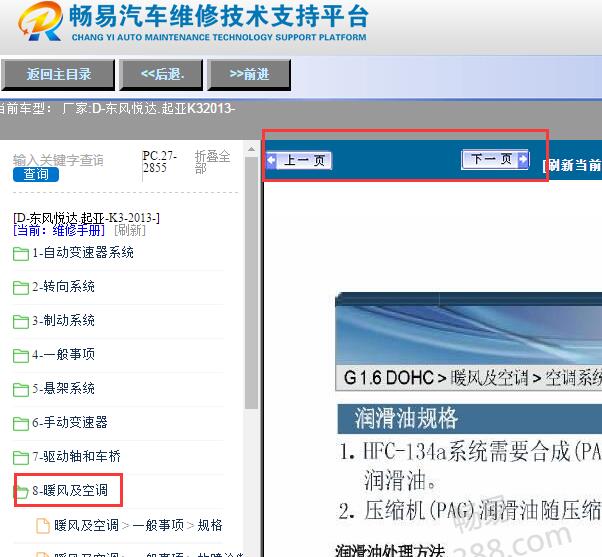Click the [刷新] link under the vehicle name
Viewport: 602px width, 557px height.
130,230
